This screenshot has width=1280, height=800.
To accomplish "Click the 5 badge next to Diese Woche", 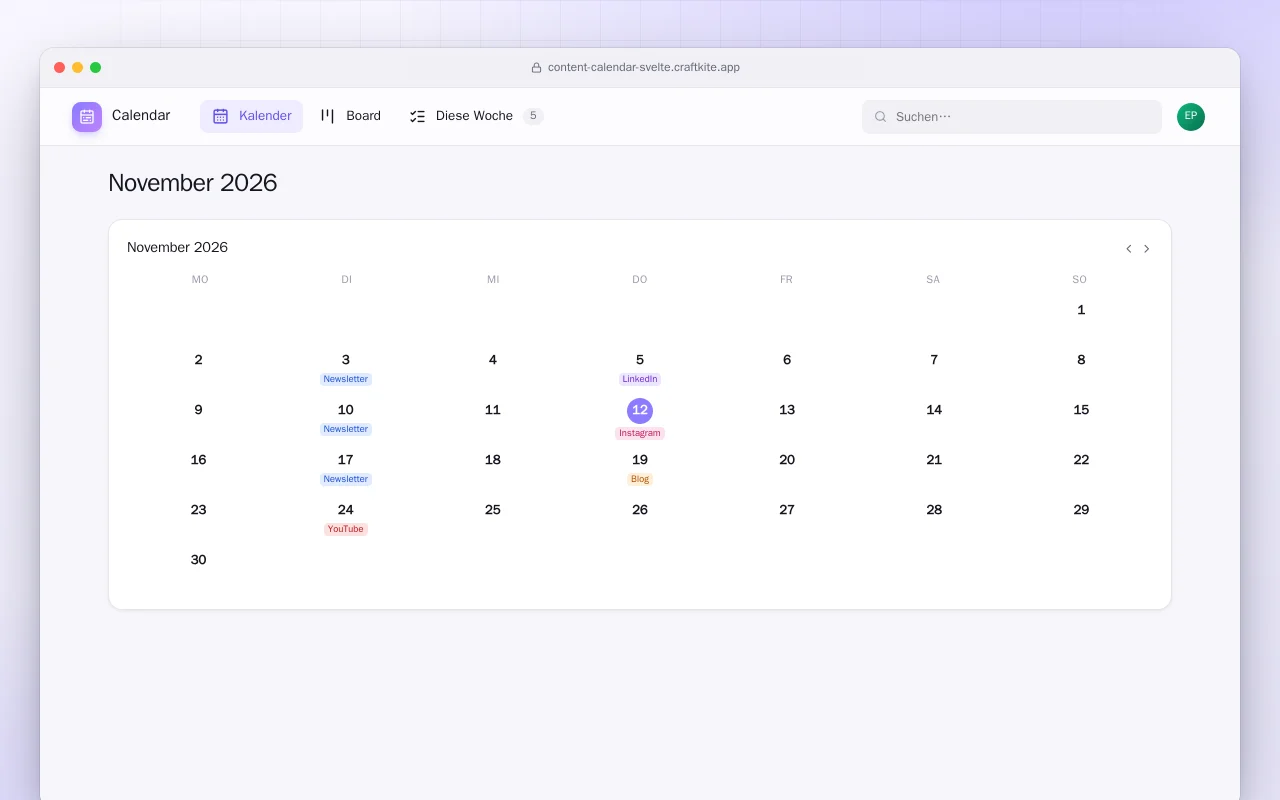I will pos(533,116).
